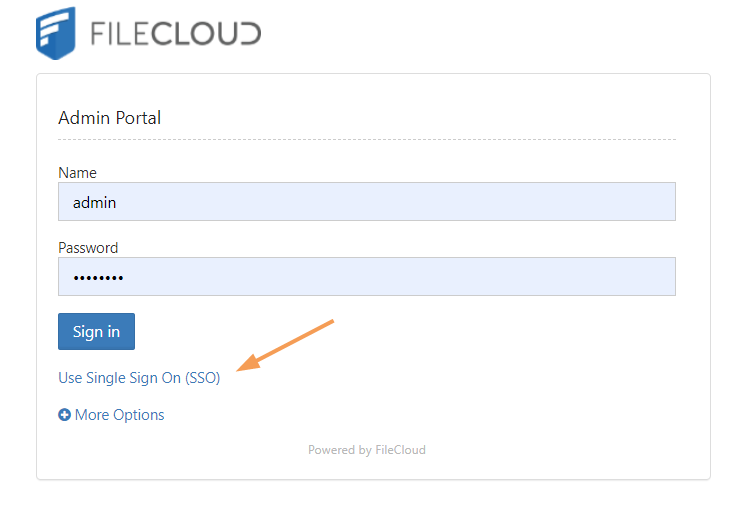Click the Admin Portal heading
This screenshot has width=748, height=527.
110,118
